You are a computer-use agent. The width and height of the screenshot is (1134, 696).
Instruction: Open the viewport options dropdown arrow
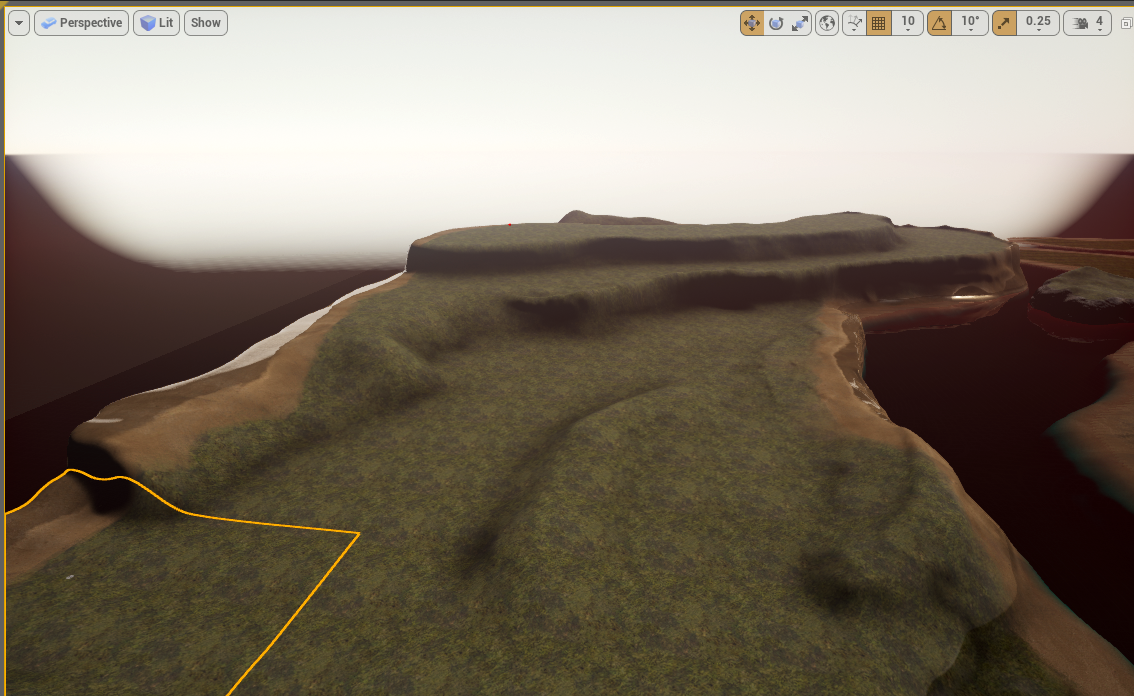pyautogui.click(x=19, y=23)
